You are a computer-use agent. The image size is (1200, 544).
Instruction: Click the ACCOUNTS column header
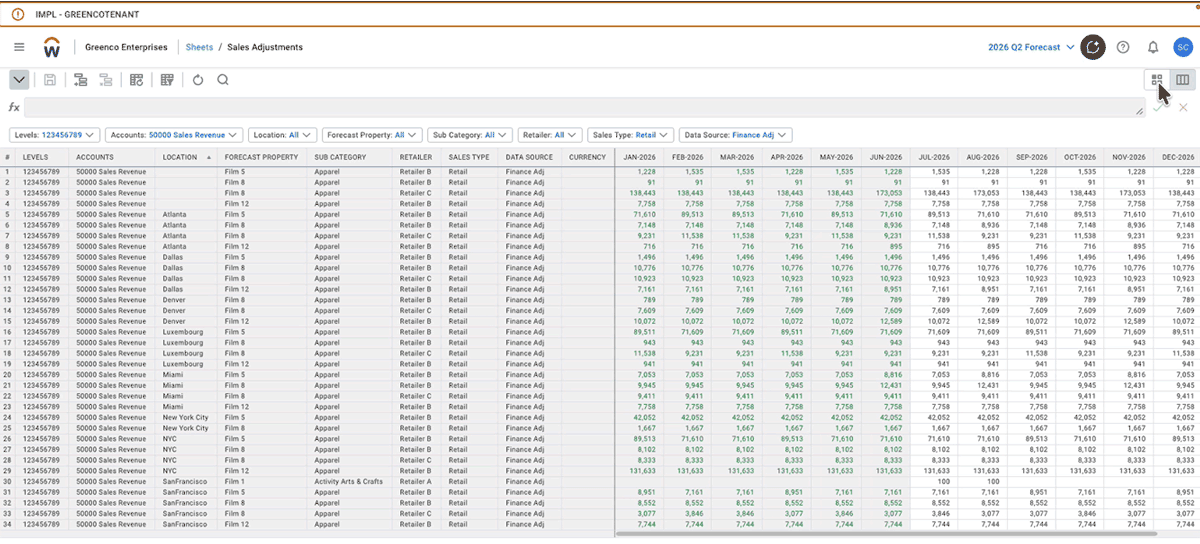[x=113, y=157]
